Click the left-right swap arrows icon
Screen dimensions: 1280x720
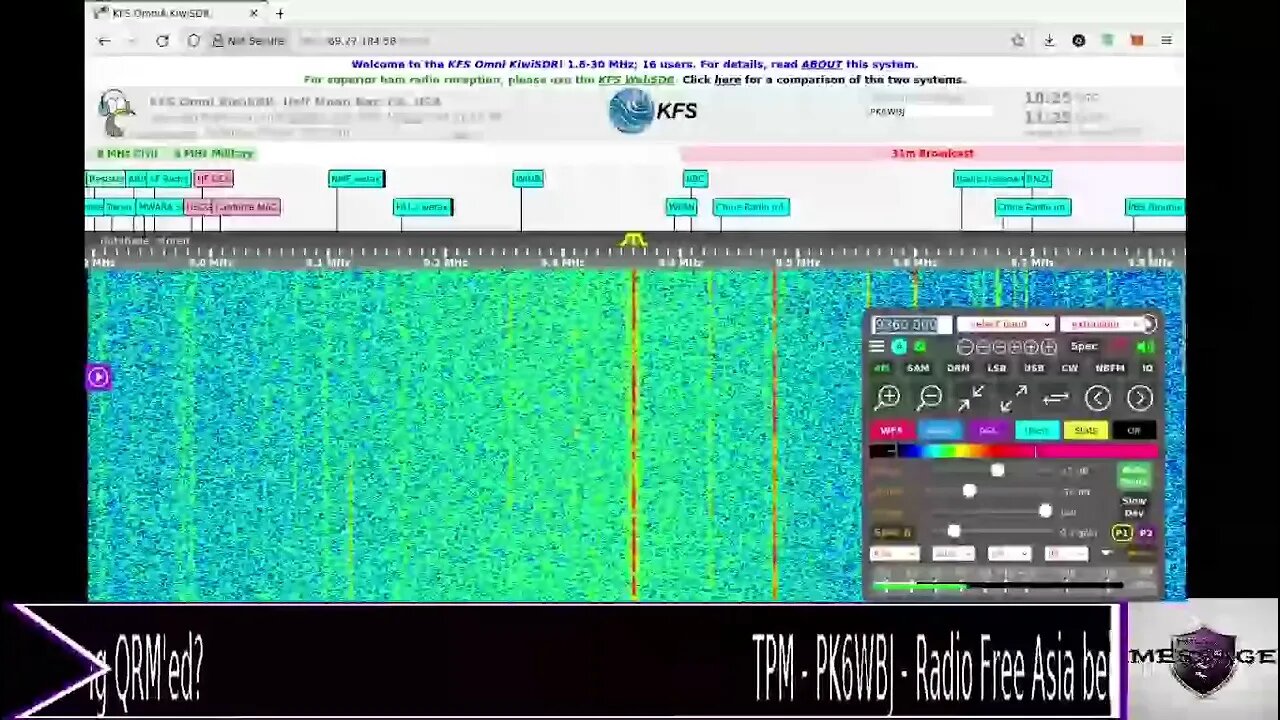pyautogui.click(x=1055, y=398)
